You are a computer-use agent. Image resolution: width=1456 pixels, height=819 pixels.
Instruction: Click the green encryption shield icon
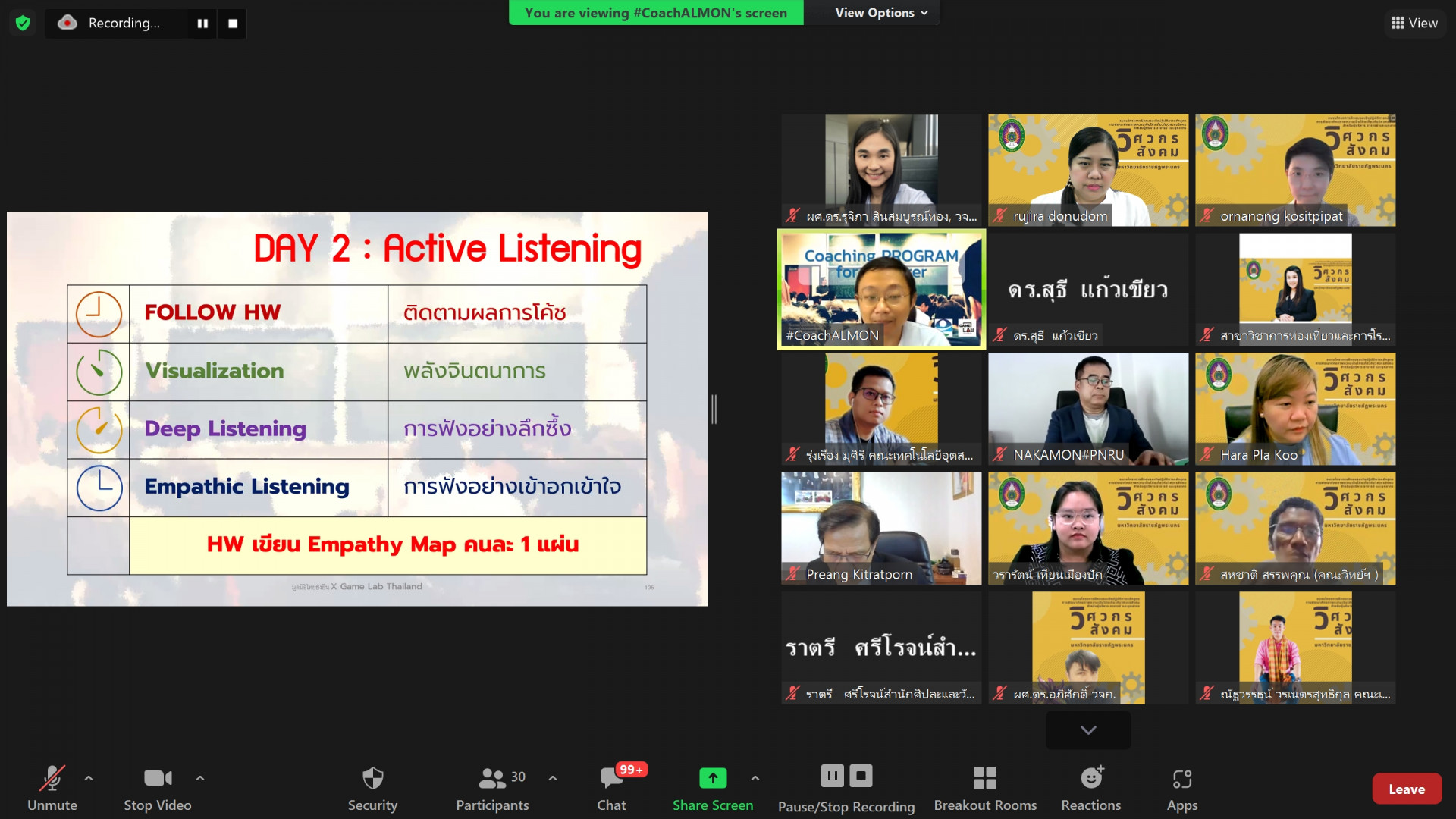(23, 23)
